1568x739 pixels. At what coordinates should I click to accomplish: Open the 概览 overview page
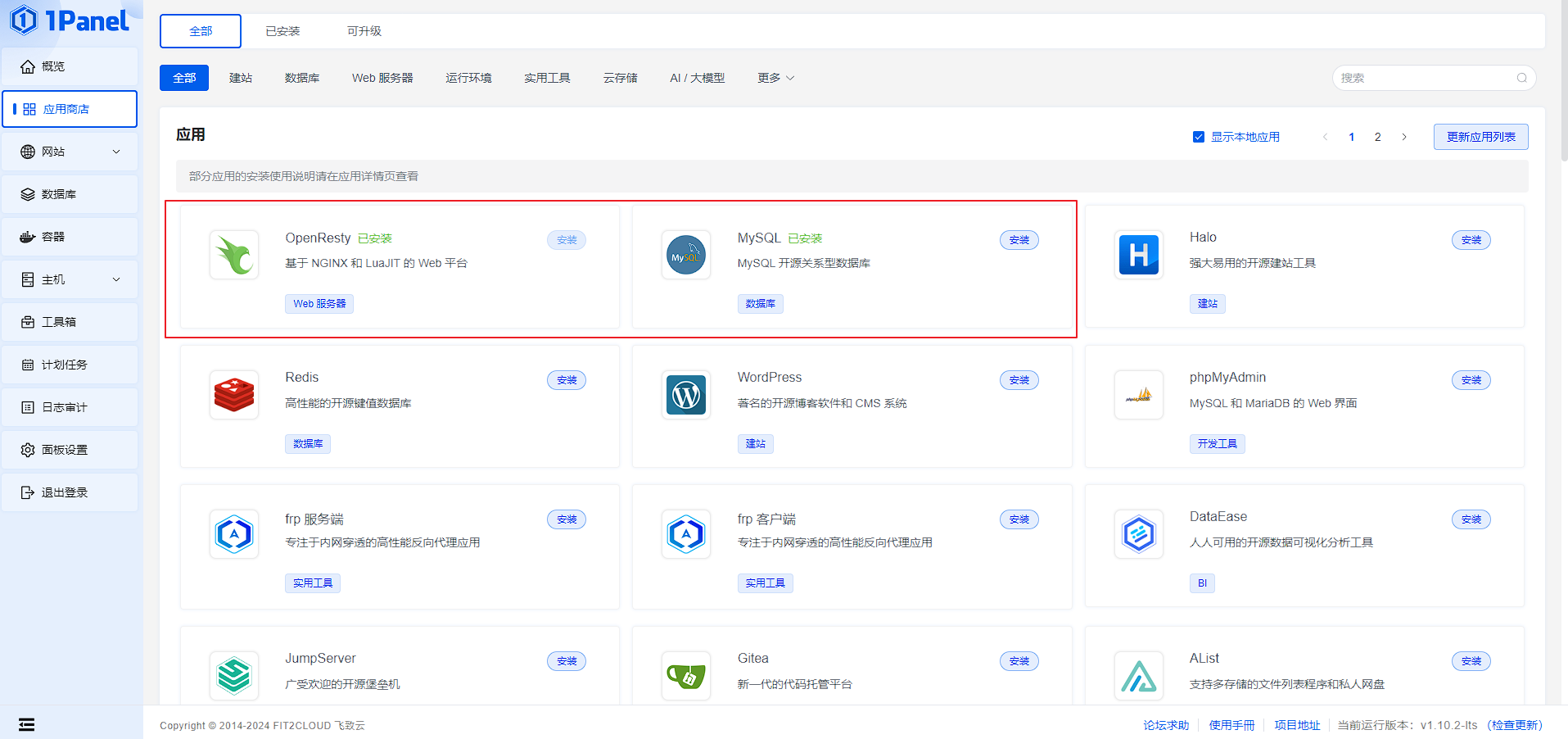70,66
